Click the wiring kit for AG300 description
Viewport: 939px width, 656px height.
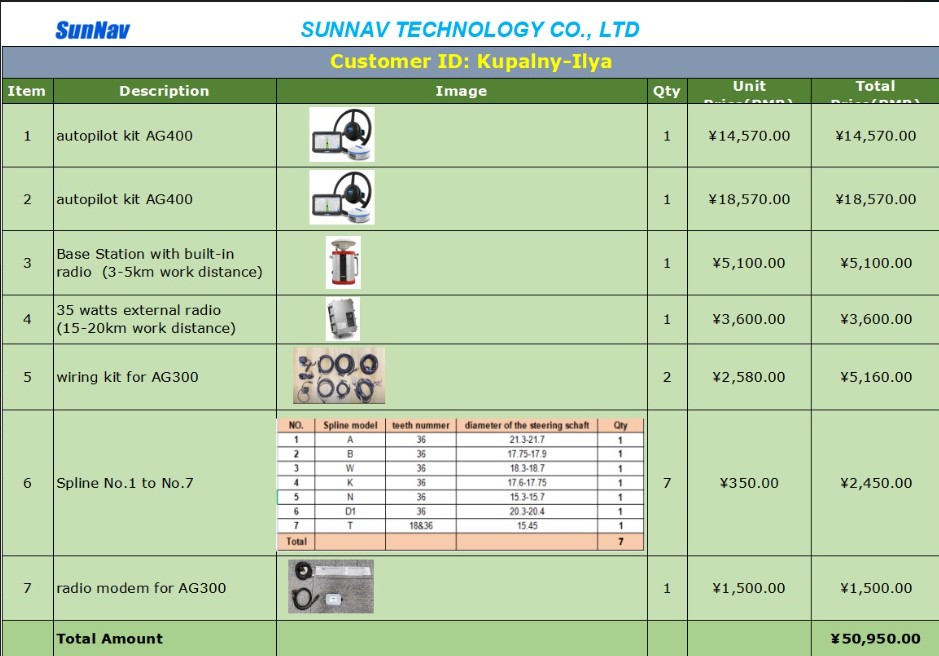pyautogui.click(x=127, y=377)
